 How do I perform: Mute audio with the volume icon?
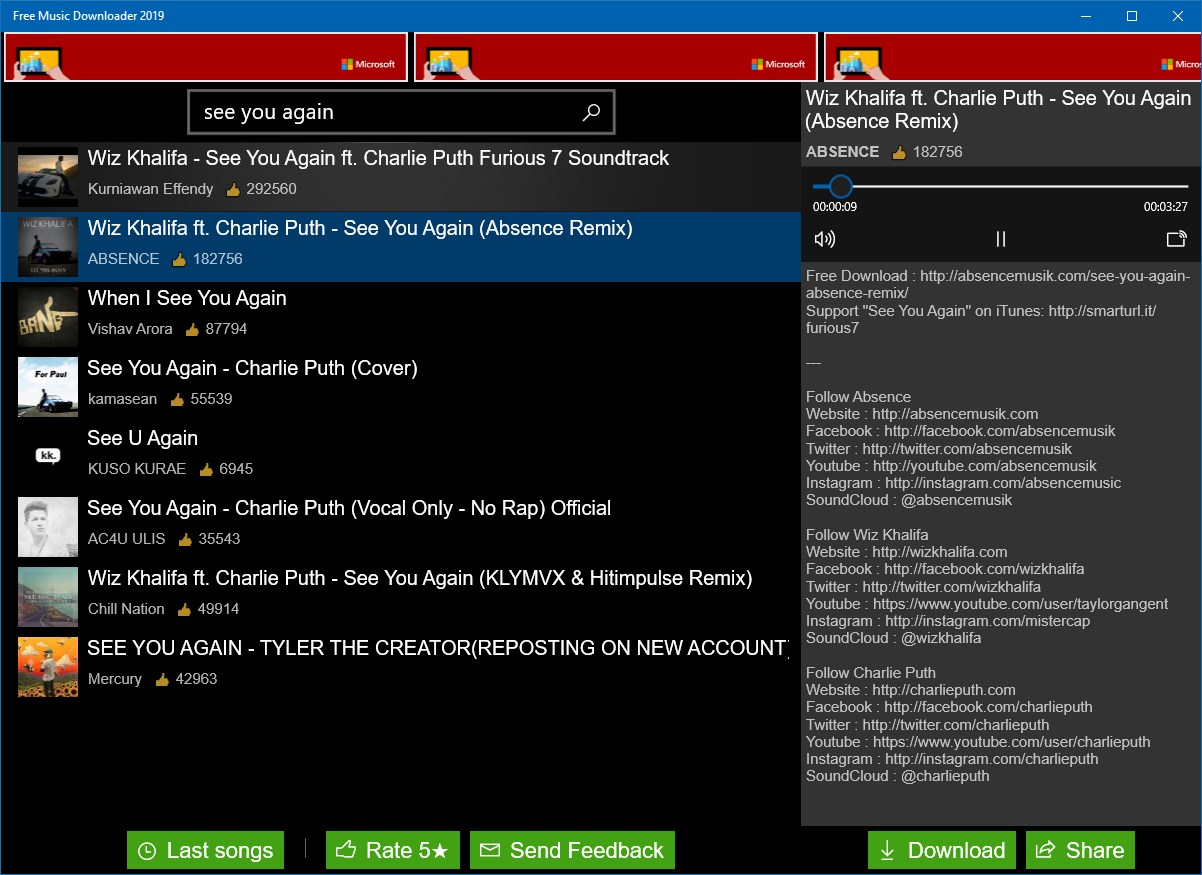click(x=825, y=239)
